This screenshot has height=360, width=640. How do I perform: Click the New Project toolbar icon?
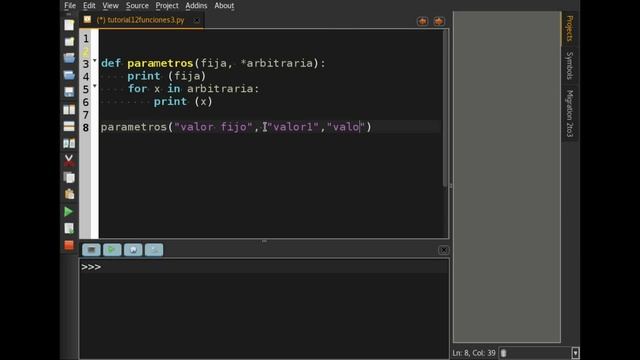69,42
